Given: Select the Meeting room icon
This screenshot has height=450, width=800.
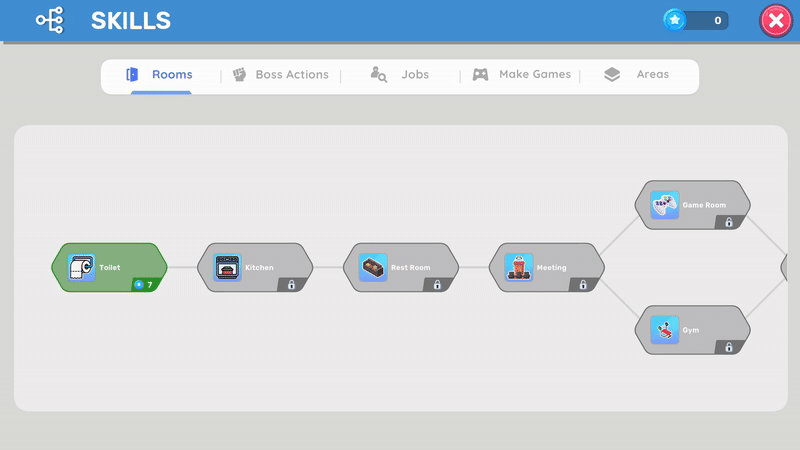Looking at the screenshot, I should click(519, 268).
